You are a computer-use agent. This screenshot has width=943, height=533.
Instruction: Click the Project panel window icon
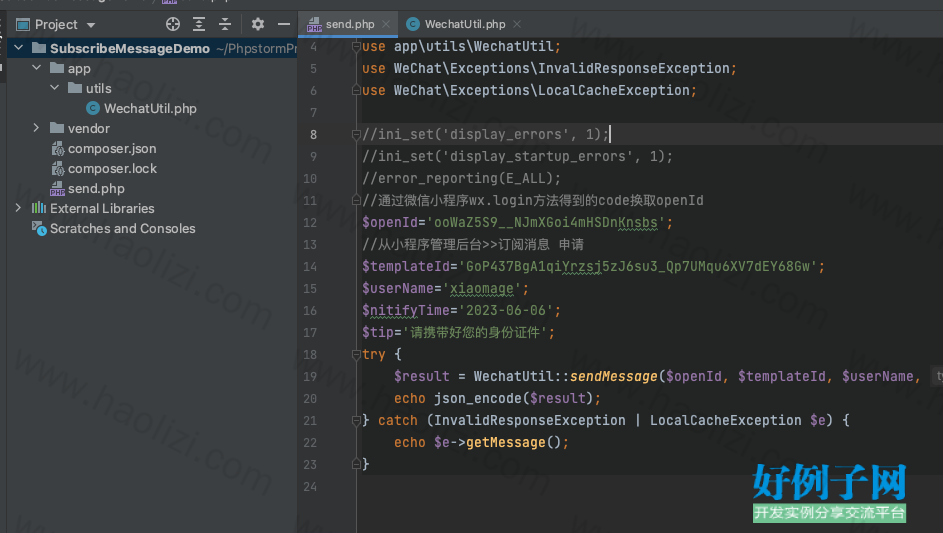point(23,25)
